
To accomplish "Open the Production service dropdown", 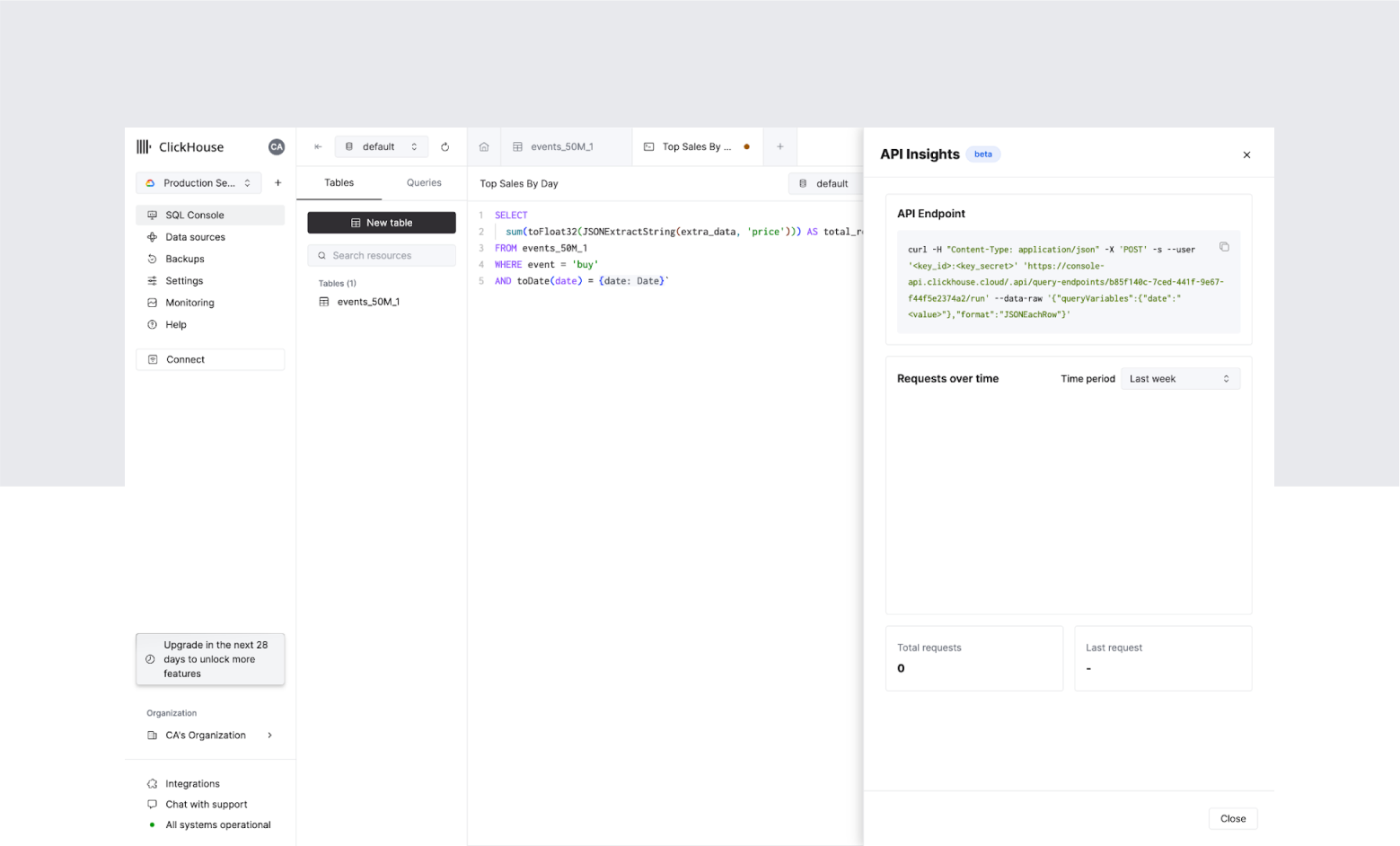I will 198,183.
